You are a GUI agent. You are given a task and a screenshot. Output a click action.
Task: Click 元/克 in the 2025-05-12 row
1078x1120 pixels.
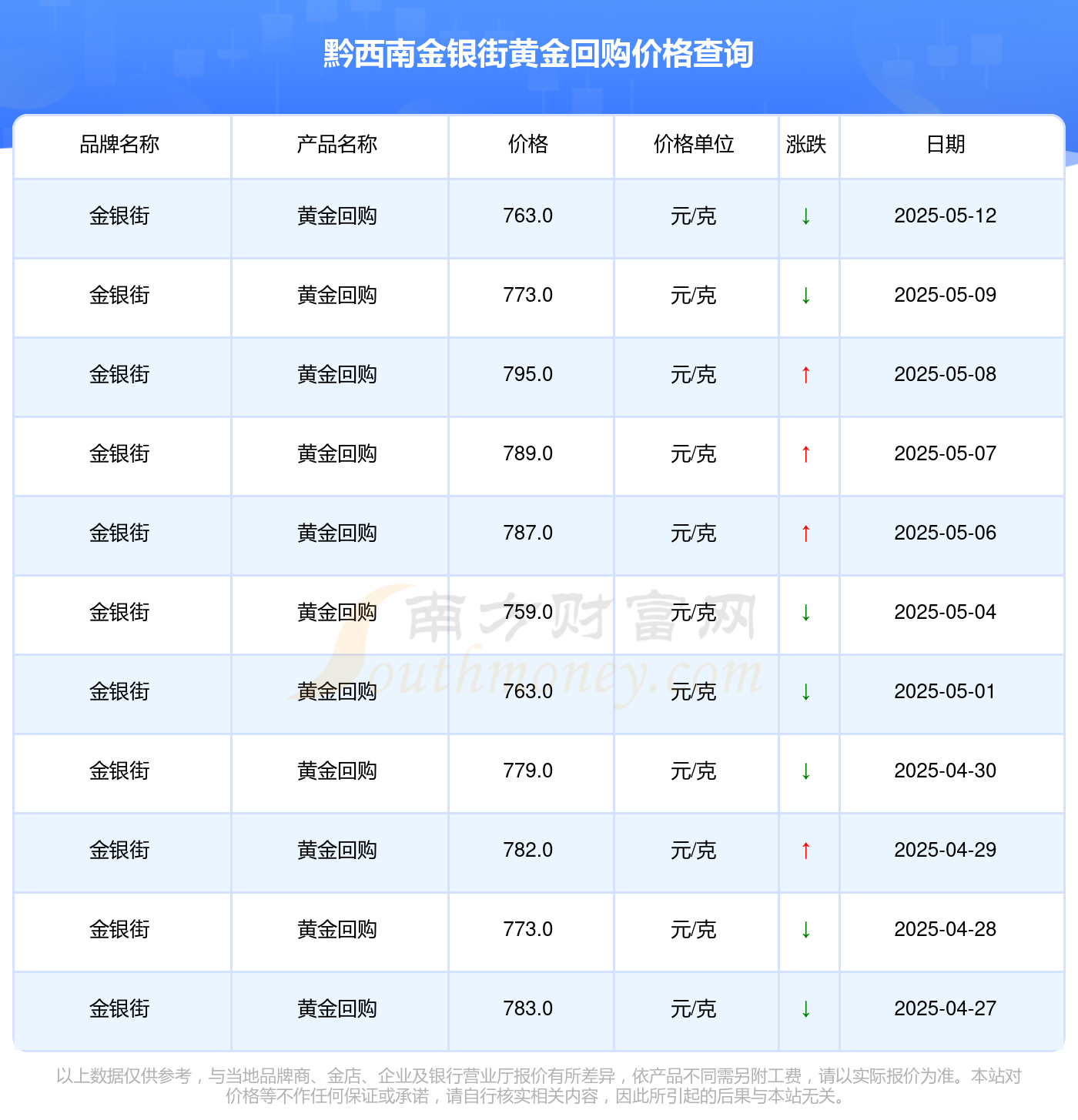pos(694,216)
